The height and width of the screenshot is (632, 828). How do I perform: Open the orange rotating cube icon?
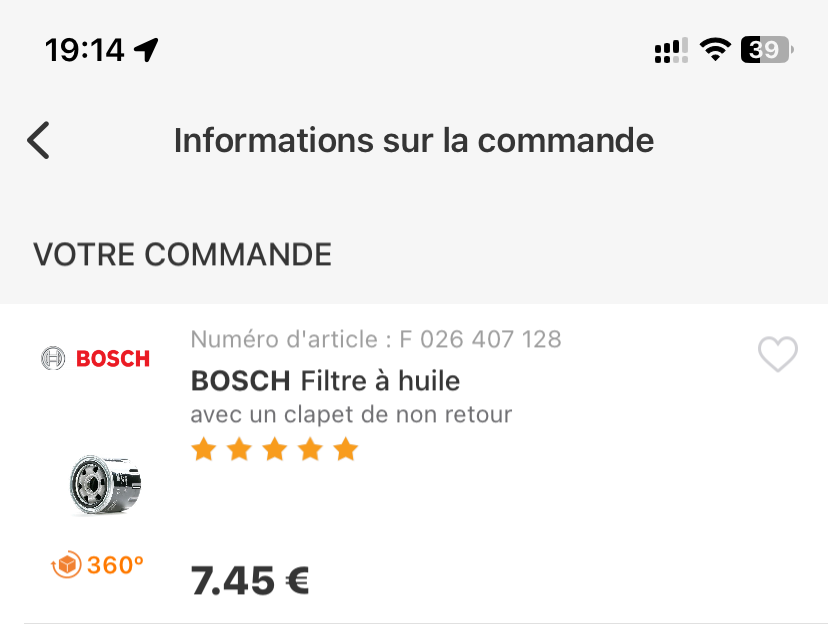(65, 566)
